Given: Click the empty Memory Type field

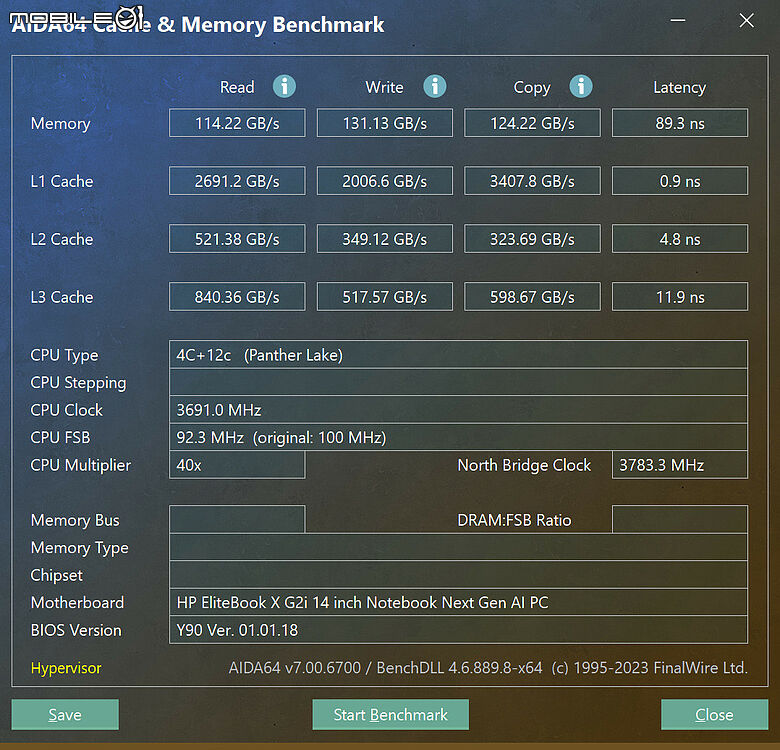Looking at the screenshot, I should tap(459, 547).
